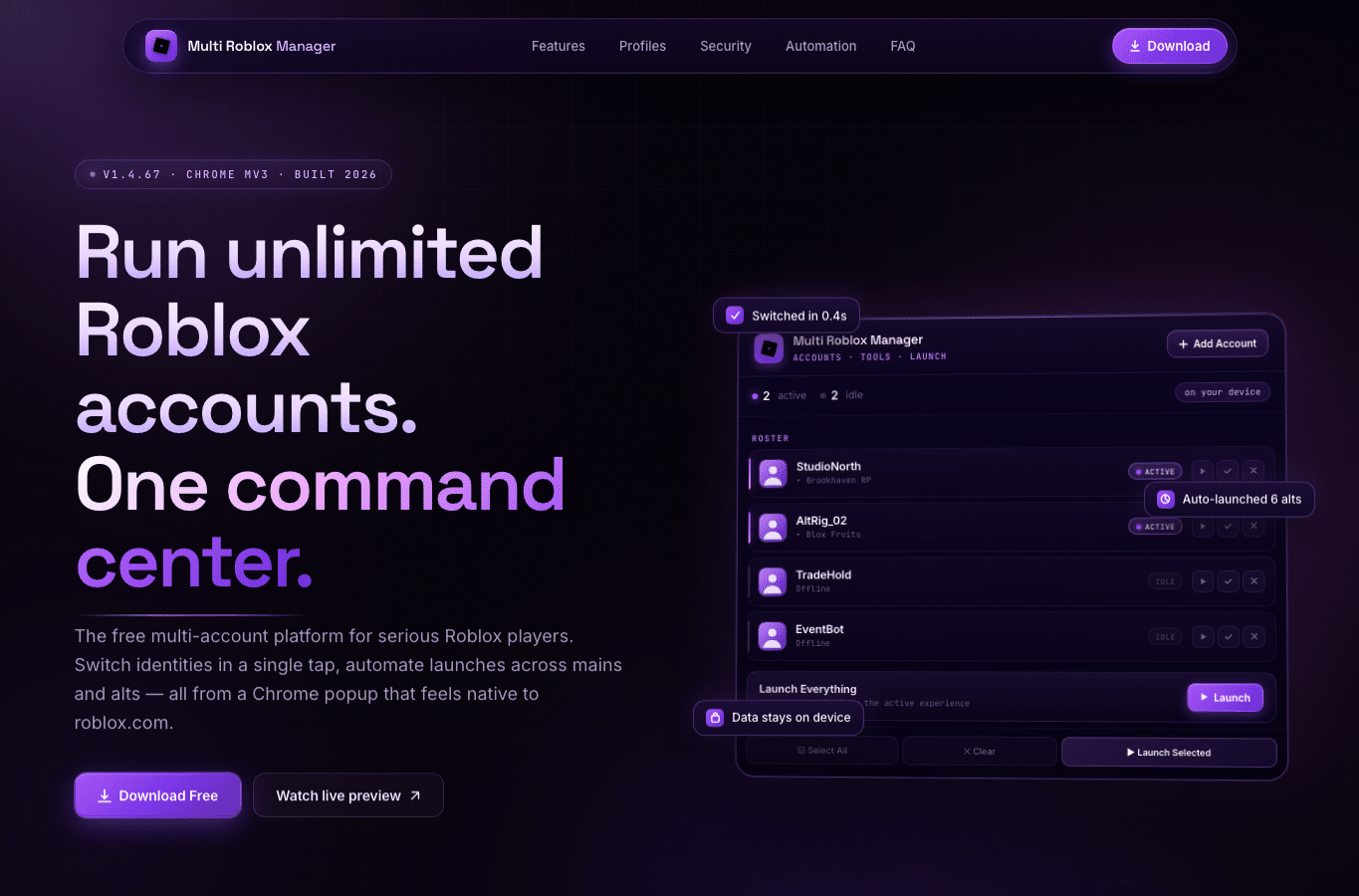Screen dimensions: 1359x896
Task: Click the 'Brookhaven RP' game label
Action: 838,481
